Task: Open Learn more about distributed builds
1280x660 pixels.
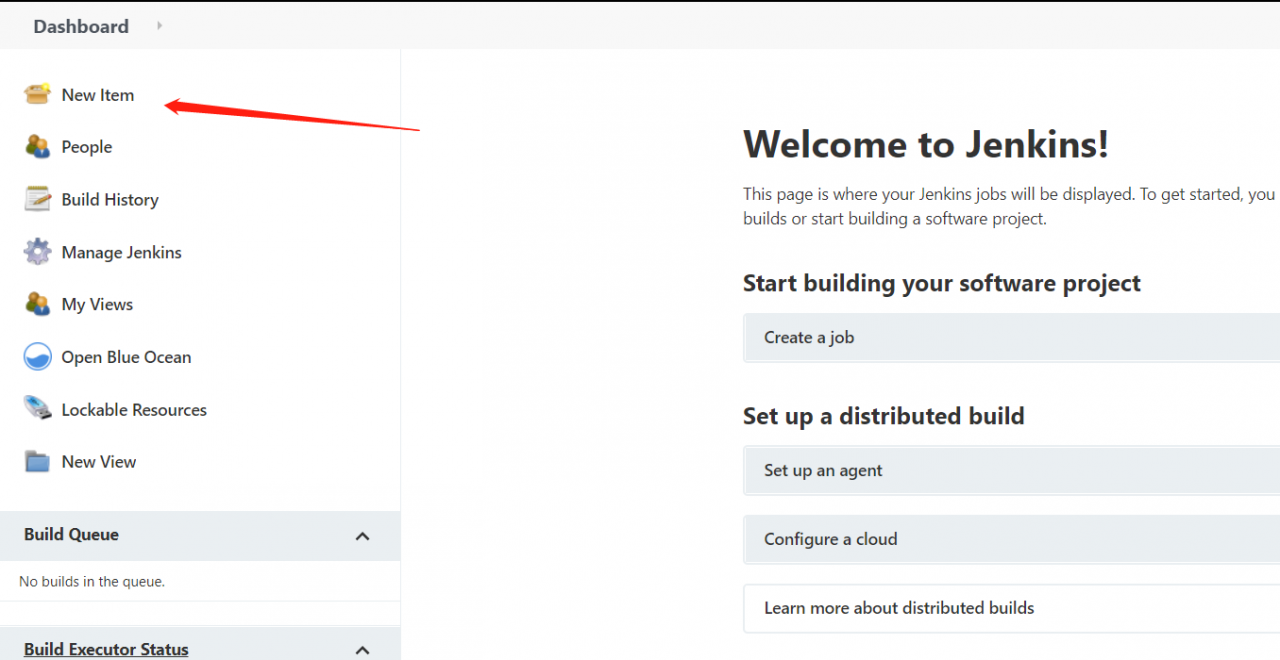Action: point(1011,608)
